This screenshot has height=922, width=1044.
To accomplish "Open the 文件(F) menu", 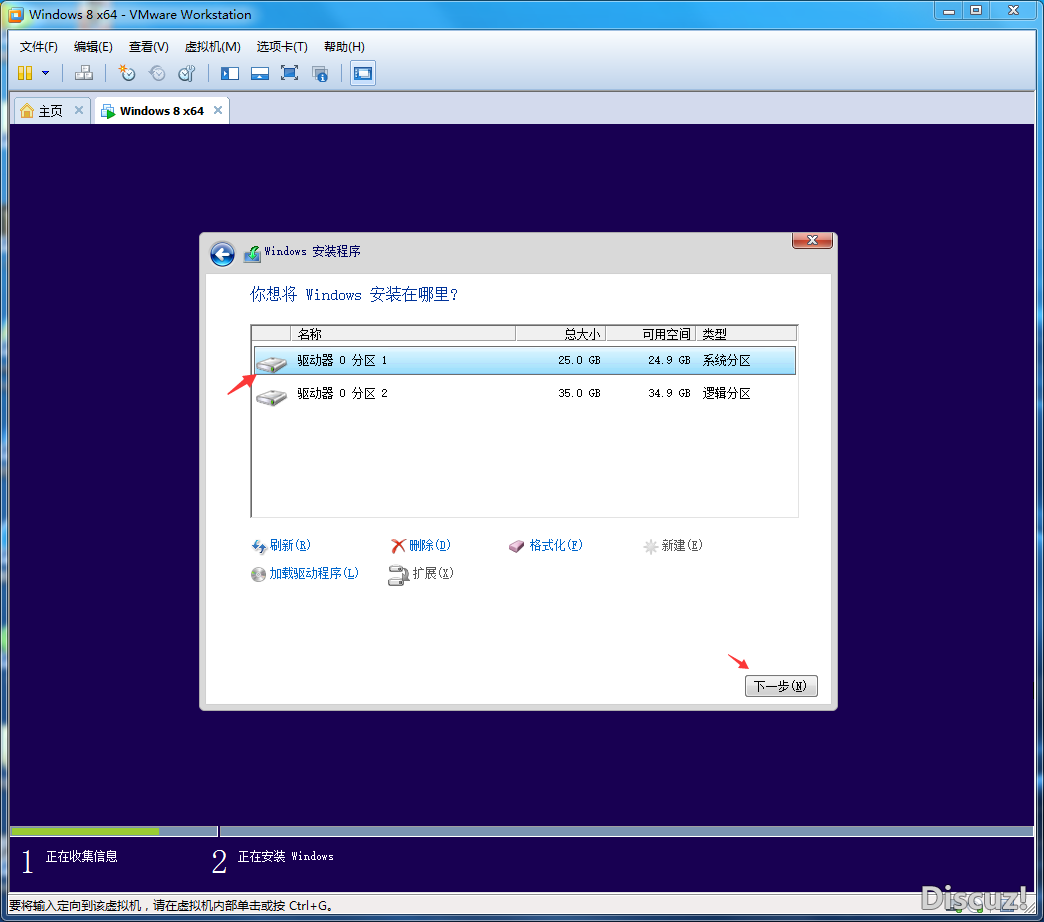I will pos(39,47).
